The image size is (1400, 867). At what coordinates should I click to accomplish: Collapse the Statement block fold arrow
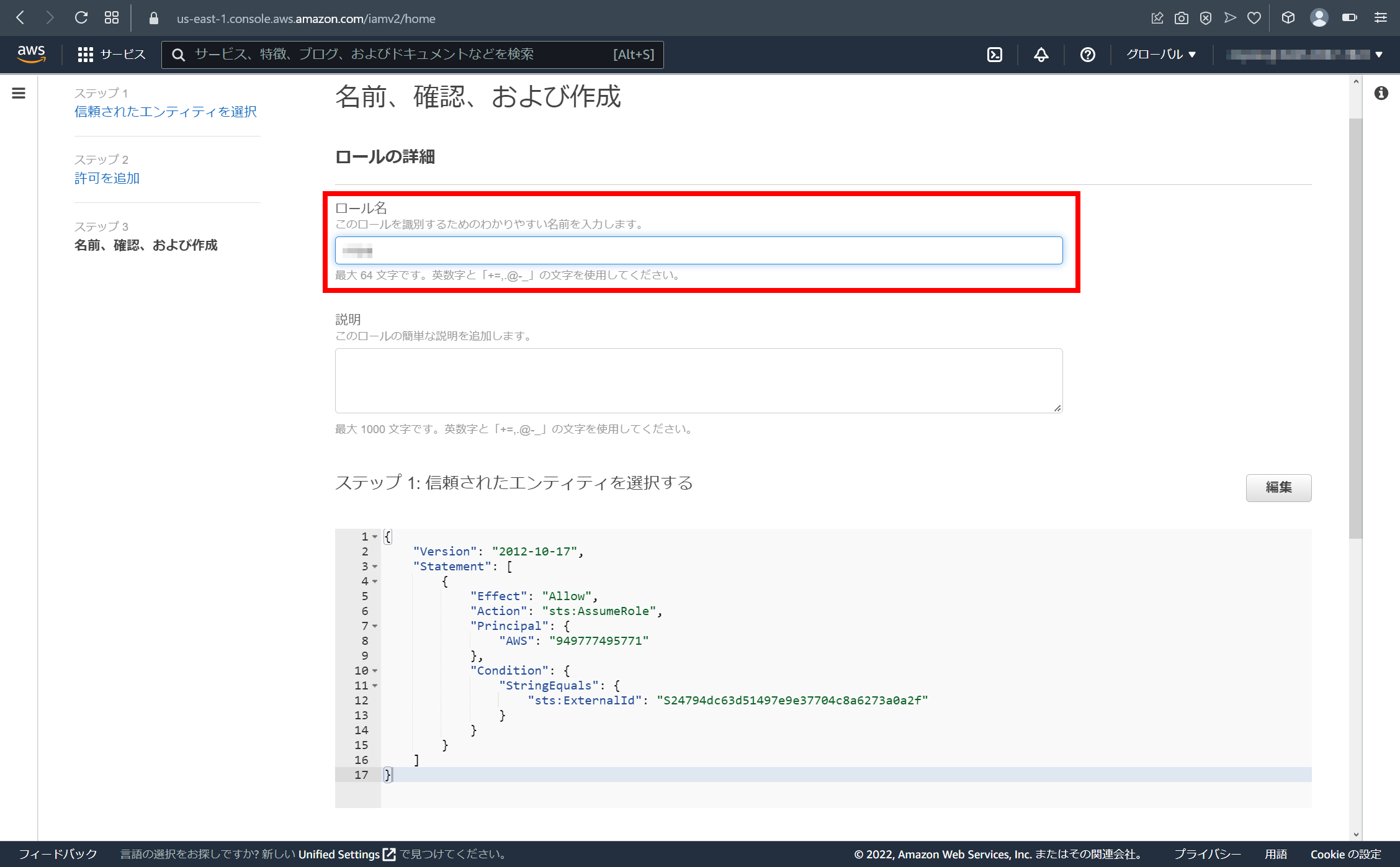(375, 567)
